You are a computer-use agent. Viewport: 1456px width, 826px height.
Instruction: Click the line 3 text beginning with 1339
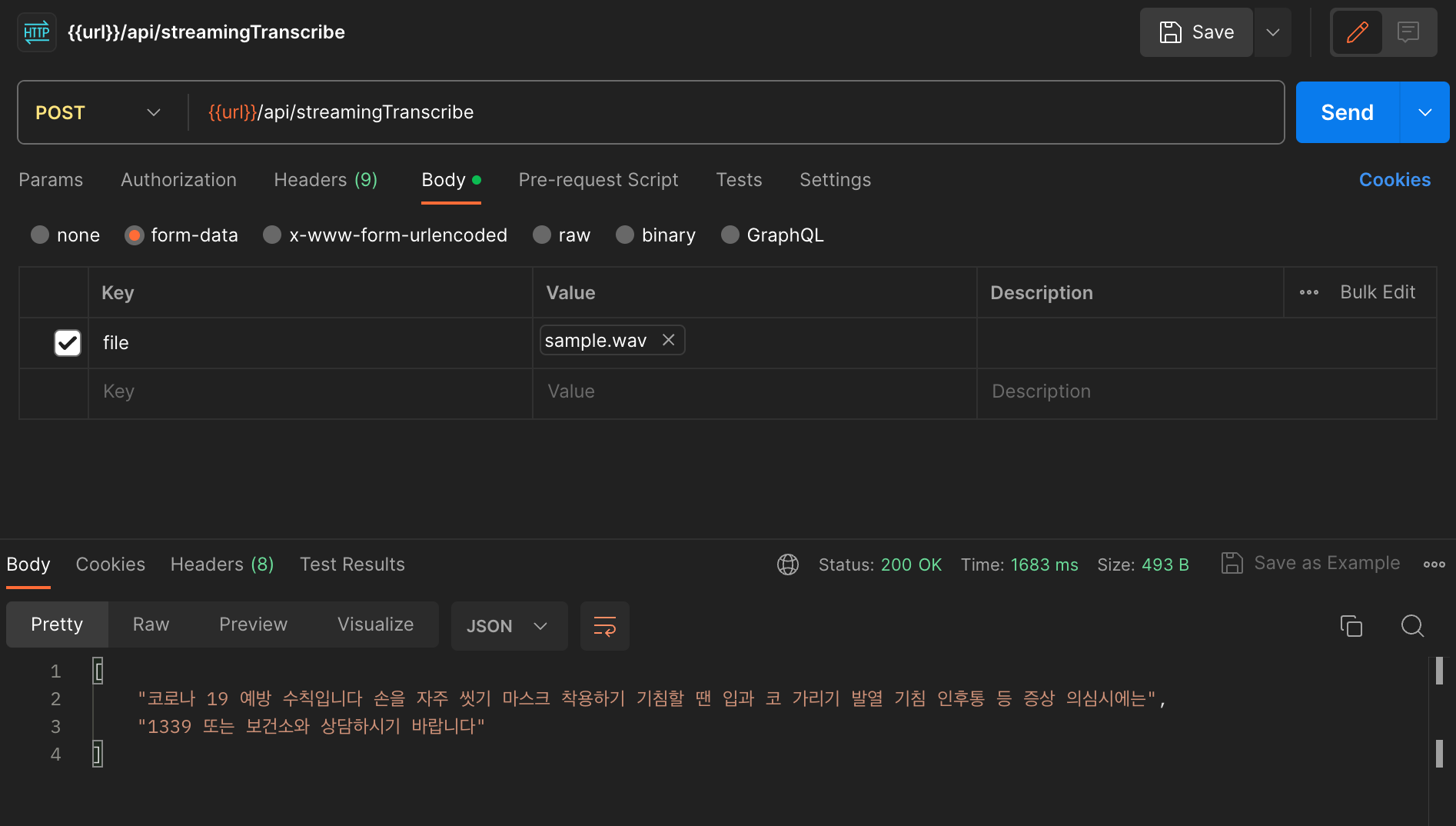(x=311, y=726)
